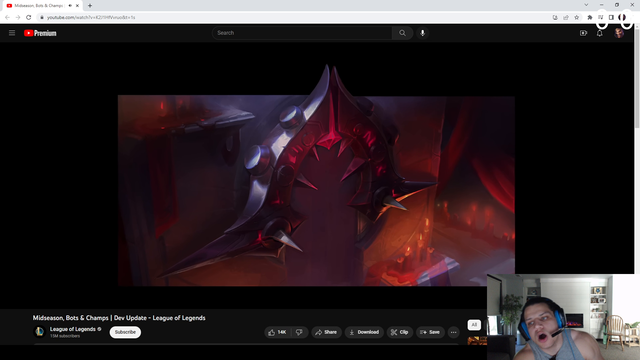Dislike the video with thumbs down
The image size is (640, 360).
299,332
